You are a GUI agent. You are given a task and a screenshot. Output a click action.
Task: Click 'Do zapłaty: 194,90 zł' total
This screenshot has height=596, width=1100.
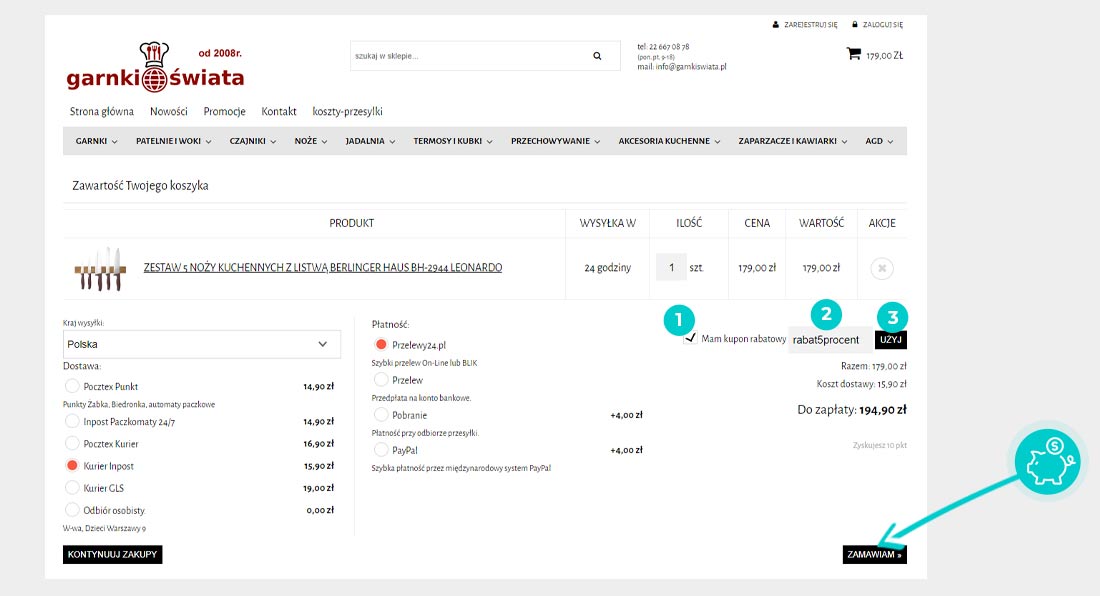click(x=852, y=410)
